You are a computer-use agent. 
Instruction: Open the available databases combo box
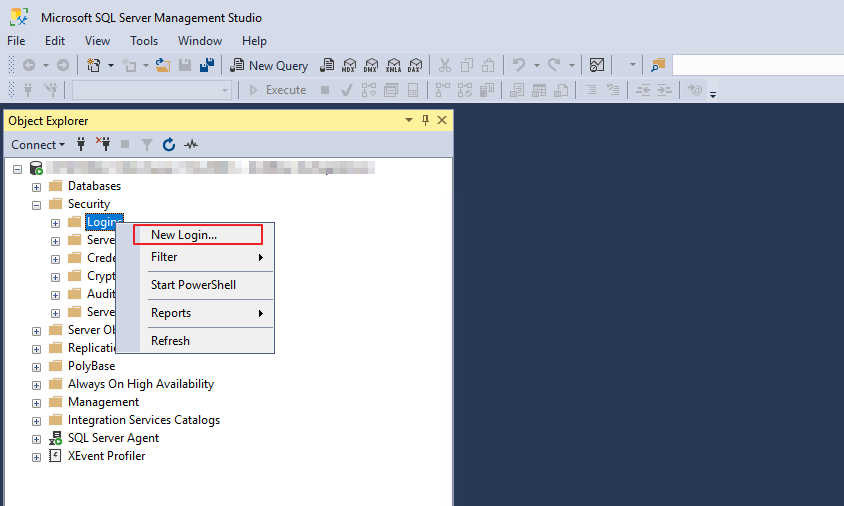(x=152, y=90)
